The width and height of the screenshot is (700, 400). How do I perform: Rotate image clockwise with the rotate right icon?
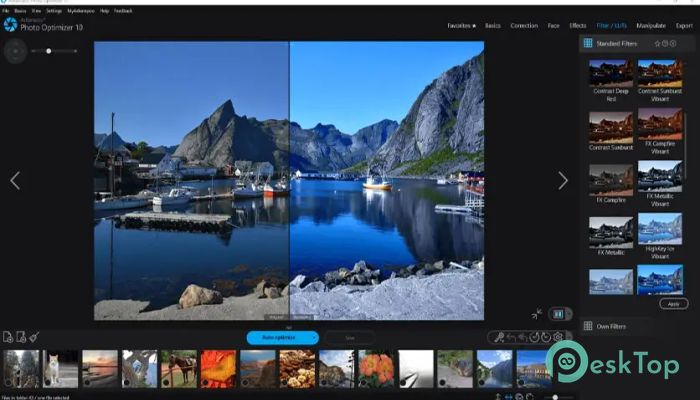point(546,338)
